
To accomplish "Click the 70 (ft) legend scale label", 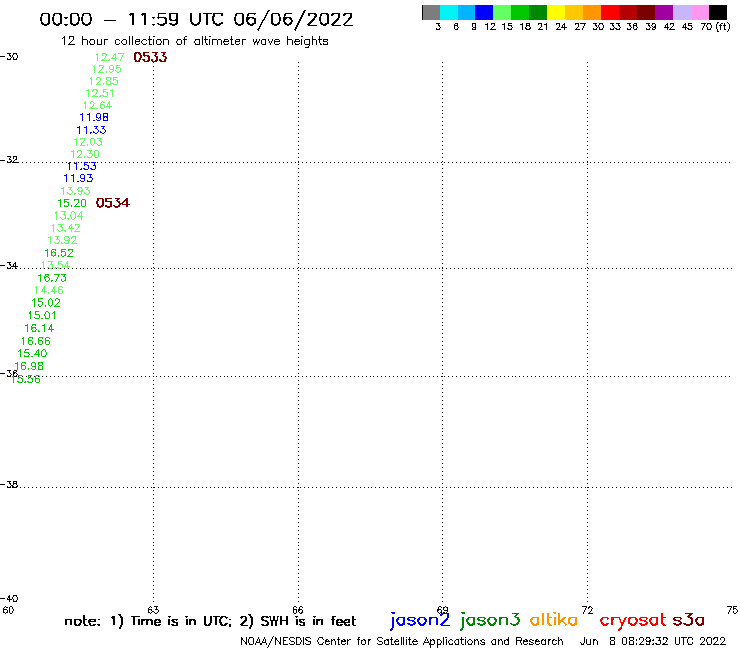I will point(715,26).
